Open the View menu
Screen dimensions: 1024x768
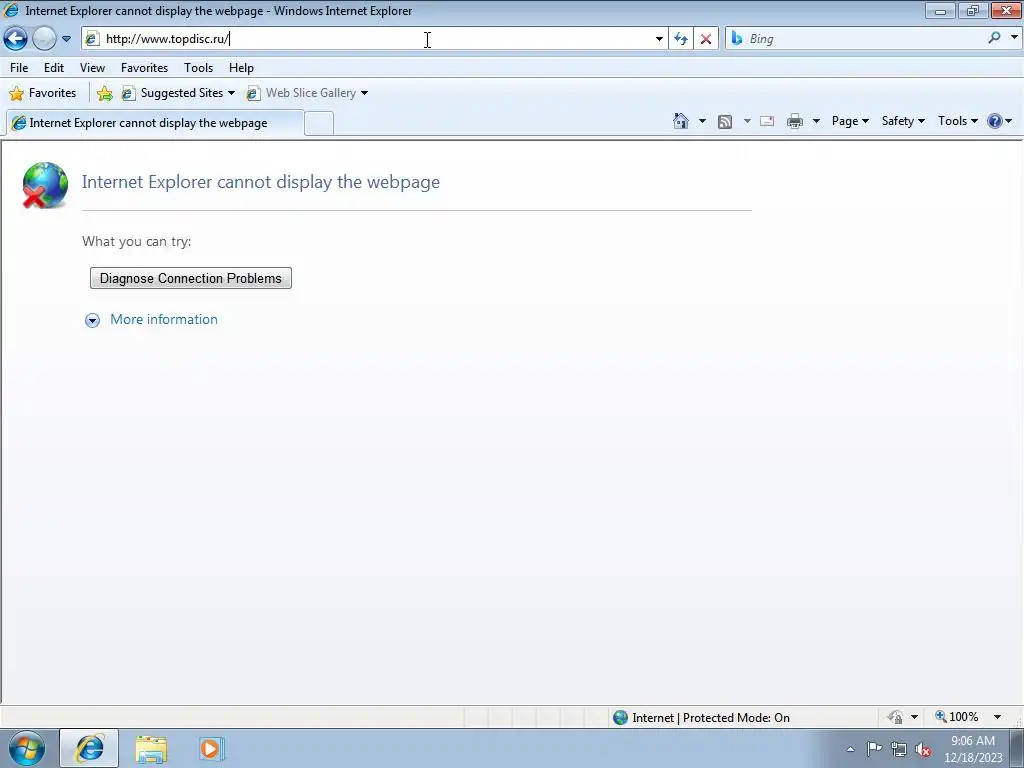click(x=92, y=68)
